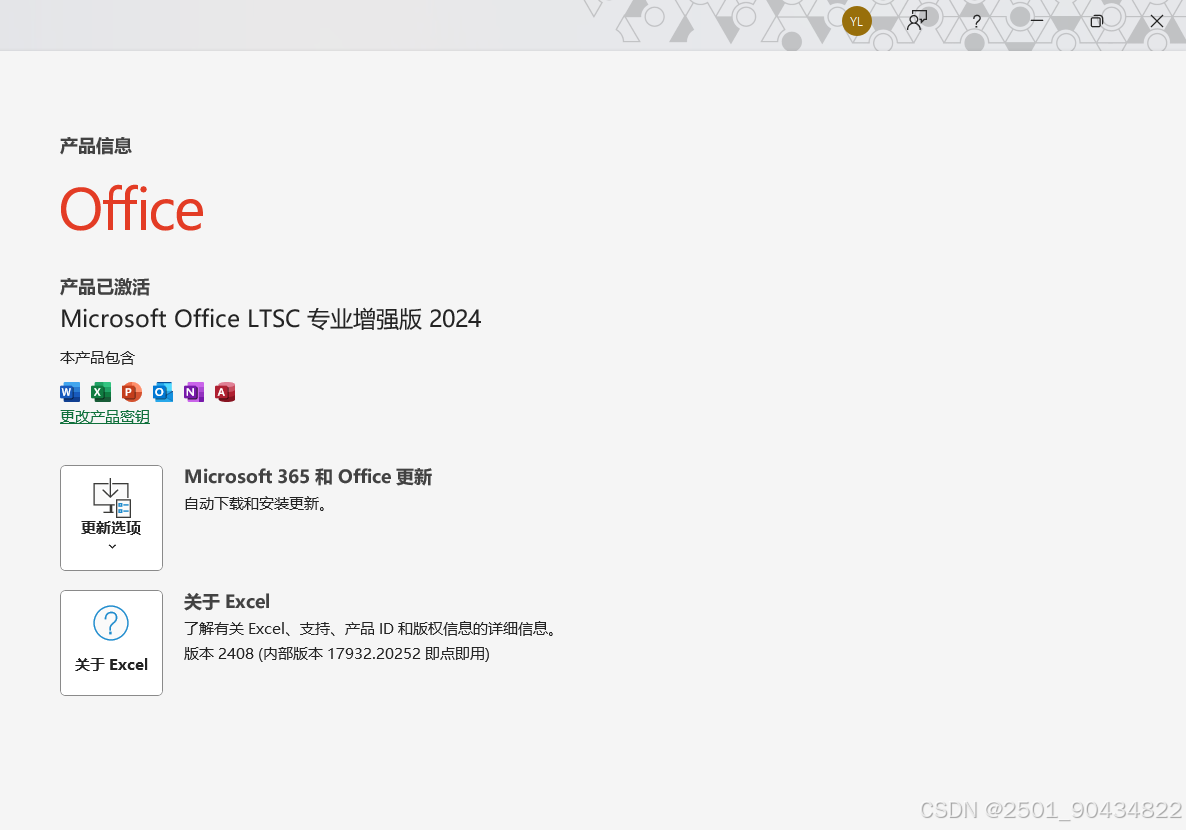The image size is (1186, 830).
Task: Click the Excel app icon
Action: 101,392
